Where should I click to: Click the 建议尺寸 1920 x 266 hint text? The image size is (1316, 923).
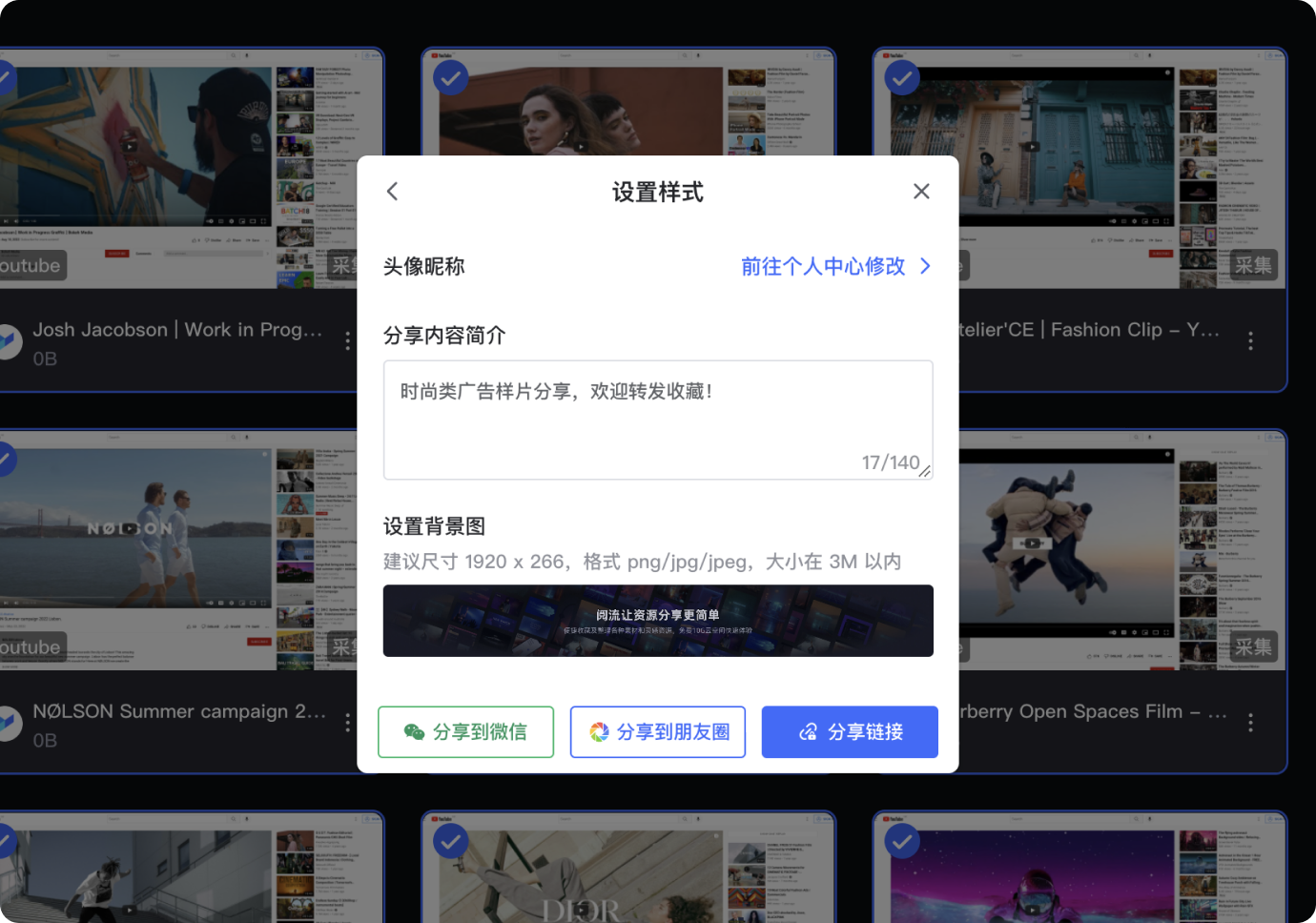point(642,562)
